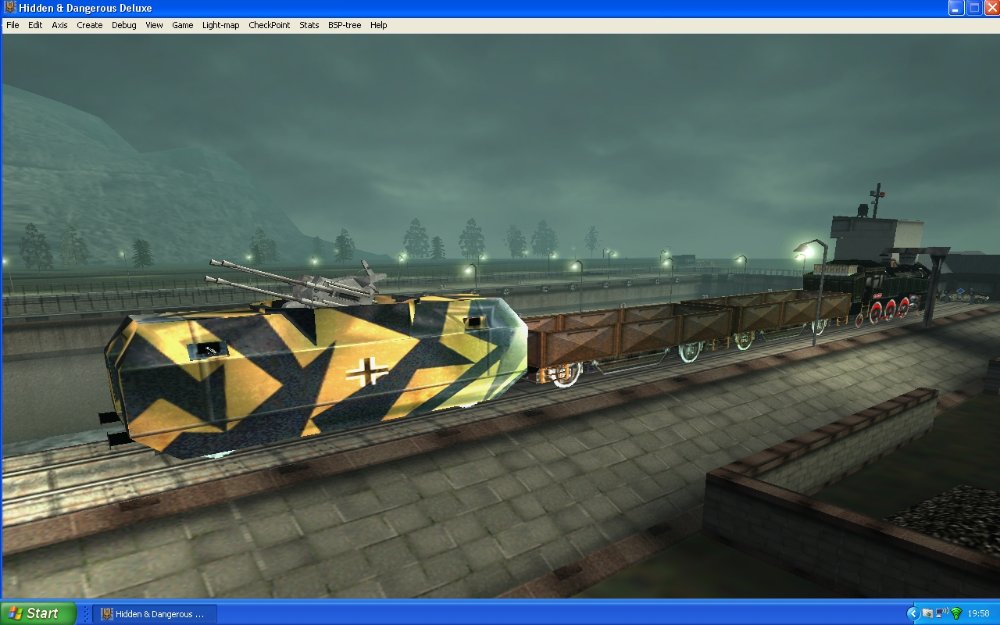The height and width of the screenshot is (625, 1000).
Task: Open the Axis menu
Action: 59,25
